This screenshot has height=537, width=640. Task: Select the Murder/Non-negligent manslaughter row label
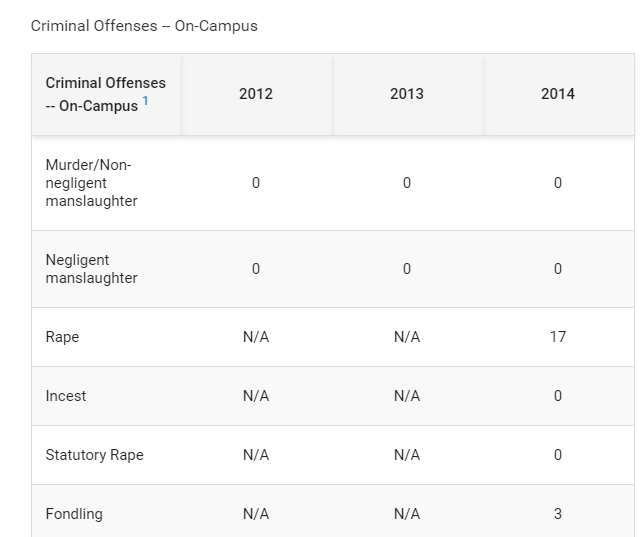coord(92,183)
